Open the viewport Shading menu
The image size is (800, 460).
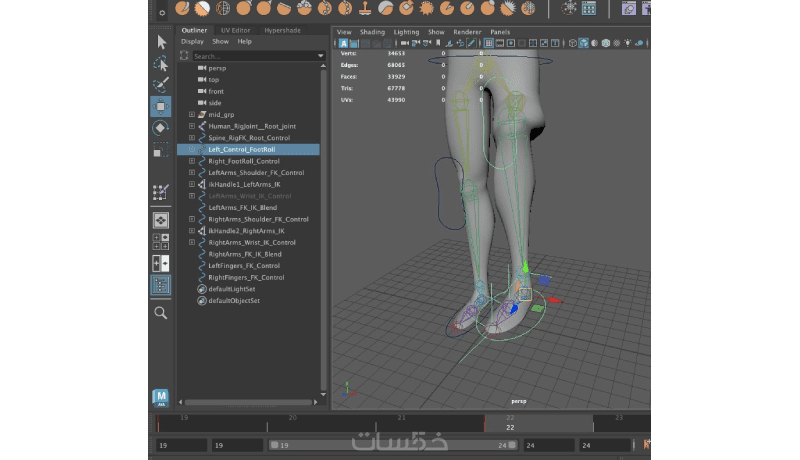tap(372, 31)
